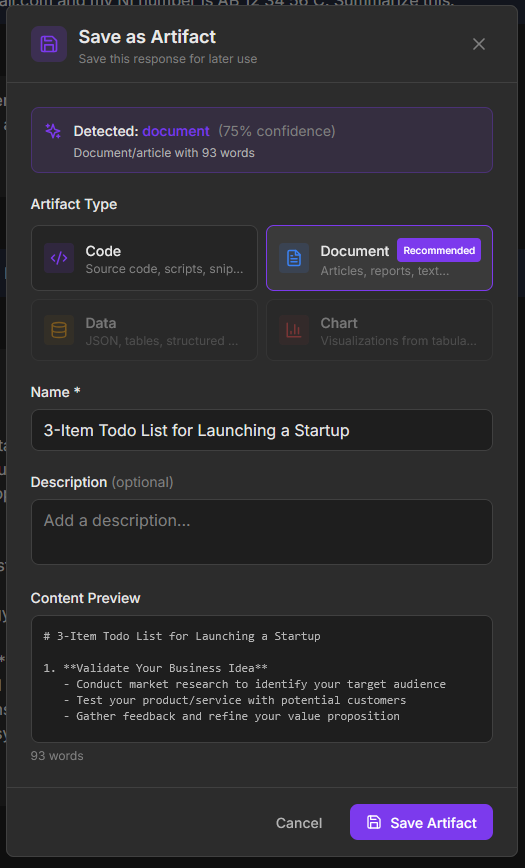Click 'JSON, tables, structured...' subtitle

pos(162,341)
